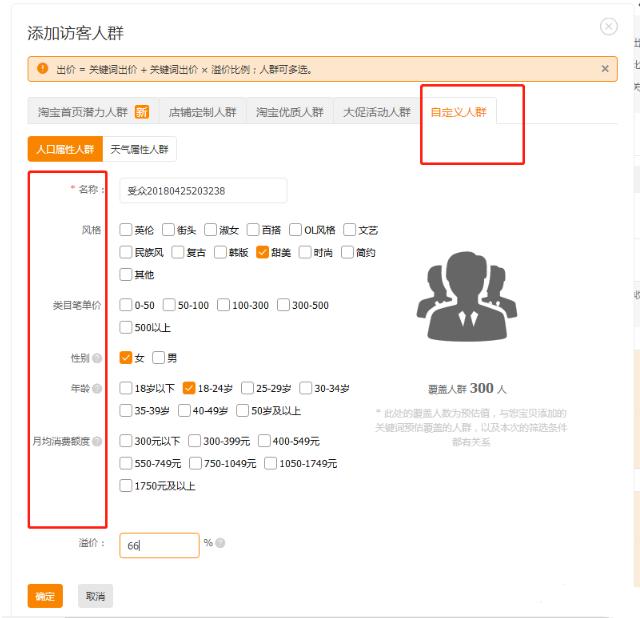640x618 pixels.
Task: Check the 30-34岁 age checkbox
Action: point(306,388)
